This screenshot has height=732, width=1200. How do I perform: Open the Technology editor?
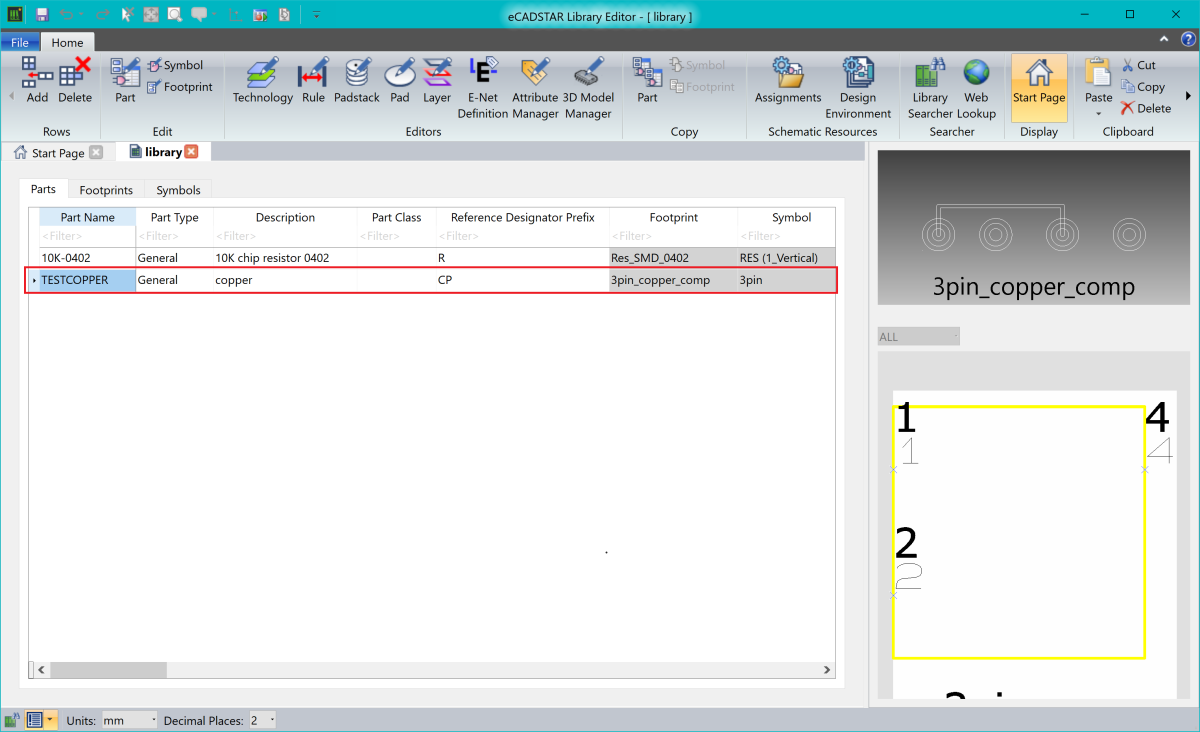pos(263,81)
